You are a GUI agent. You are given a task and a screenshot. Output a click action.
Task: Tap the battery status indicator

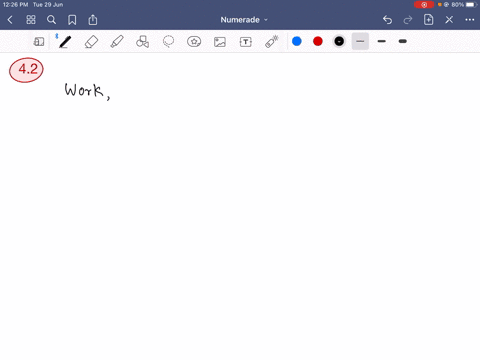tap(471, 5)
